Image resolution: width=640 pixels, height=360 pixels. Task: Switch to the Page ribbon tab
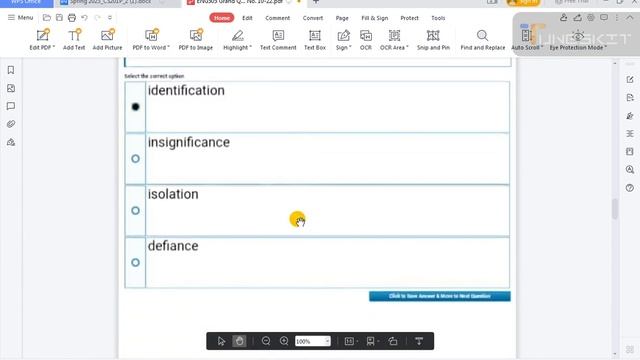(x=342, y=18)
